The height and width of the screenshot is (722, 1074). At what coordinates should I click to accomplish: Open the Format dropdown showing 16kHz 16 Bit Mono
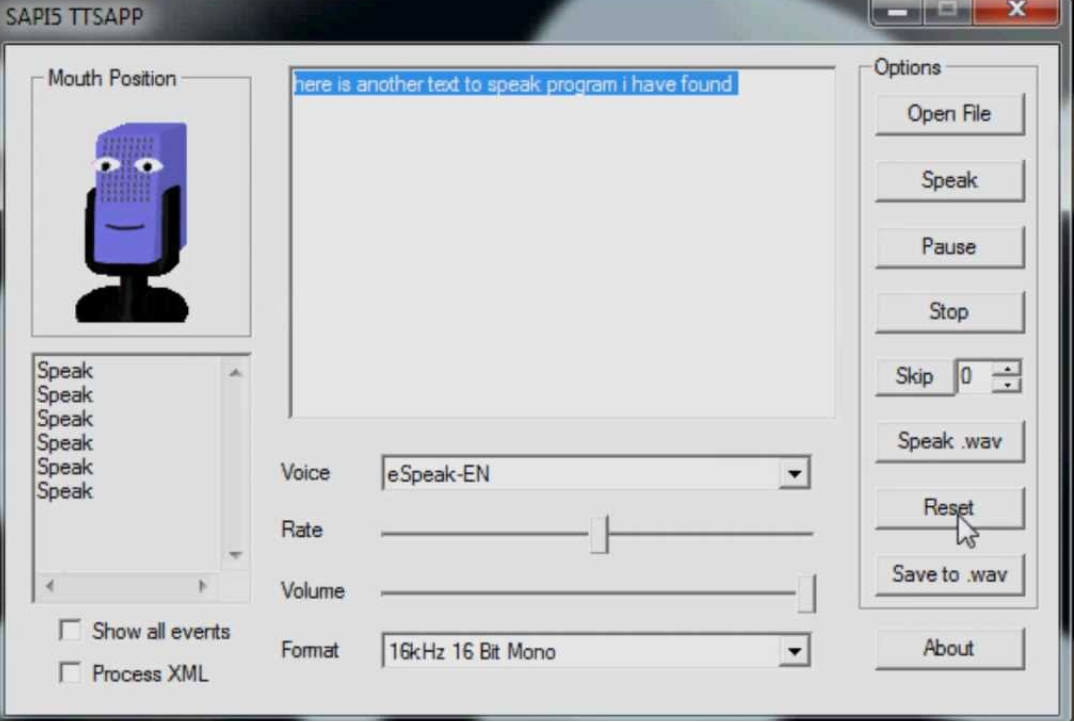[794, 651]
